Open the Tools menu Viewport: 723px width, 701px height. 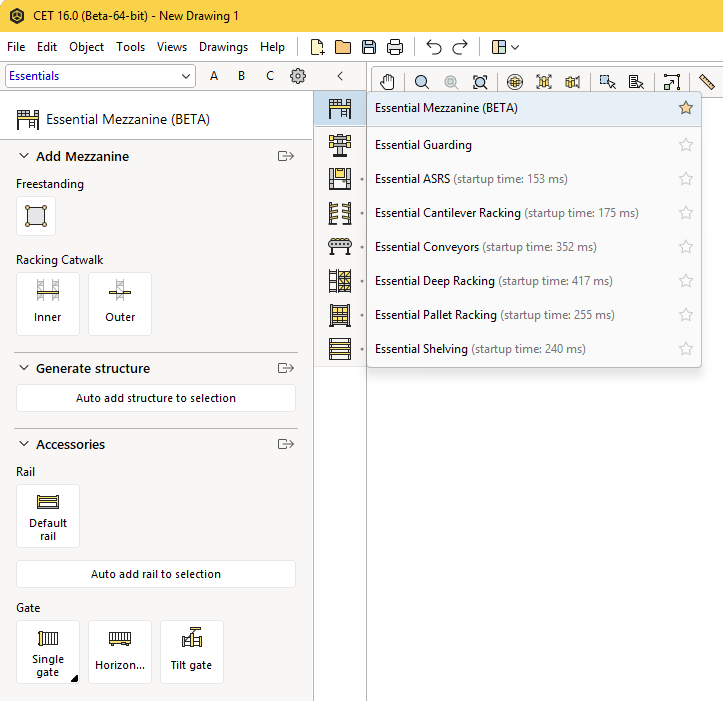pyautogui.click(x=130, y=47)
